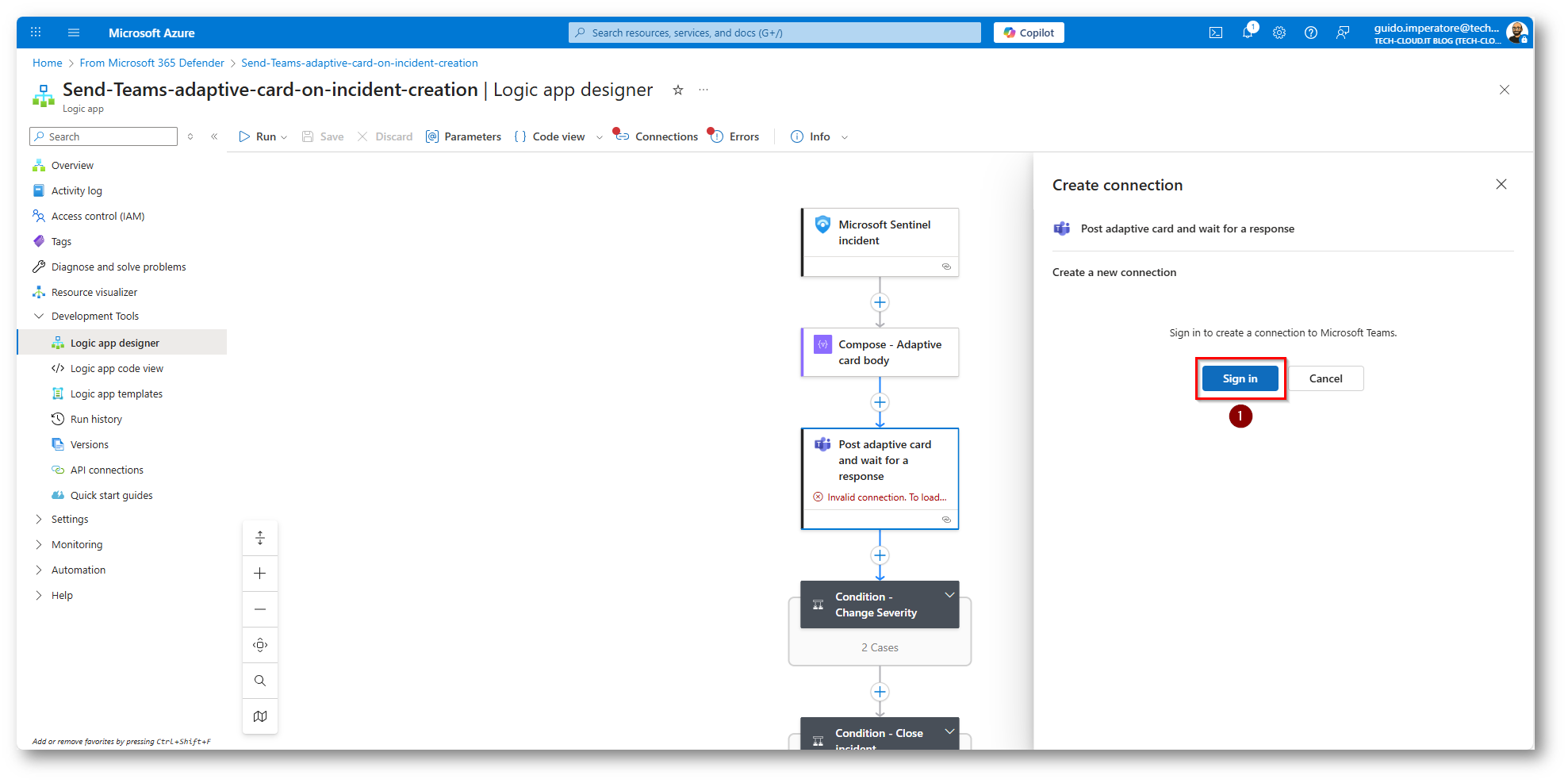The image size is (1568, 783).
Task: Click the connection link icon on Sentinel trigger
Action: 946,267
